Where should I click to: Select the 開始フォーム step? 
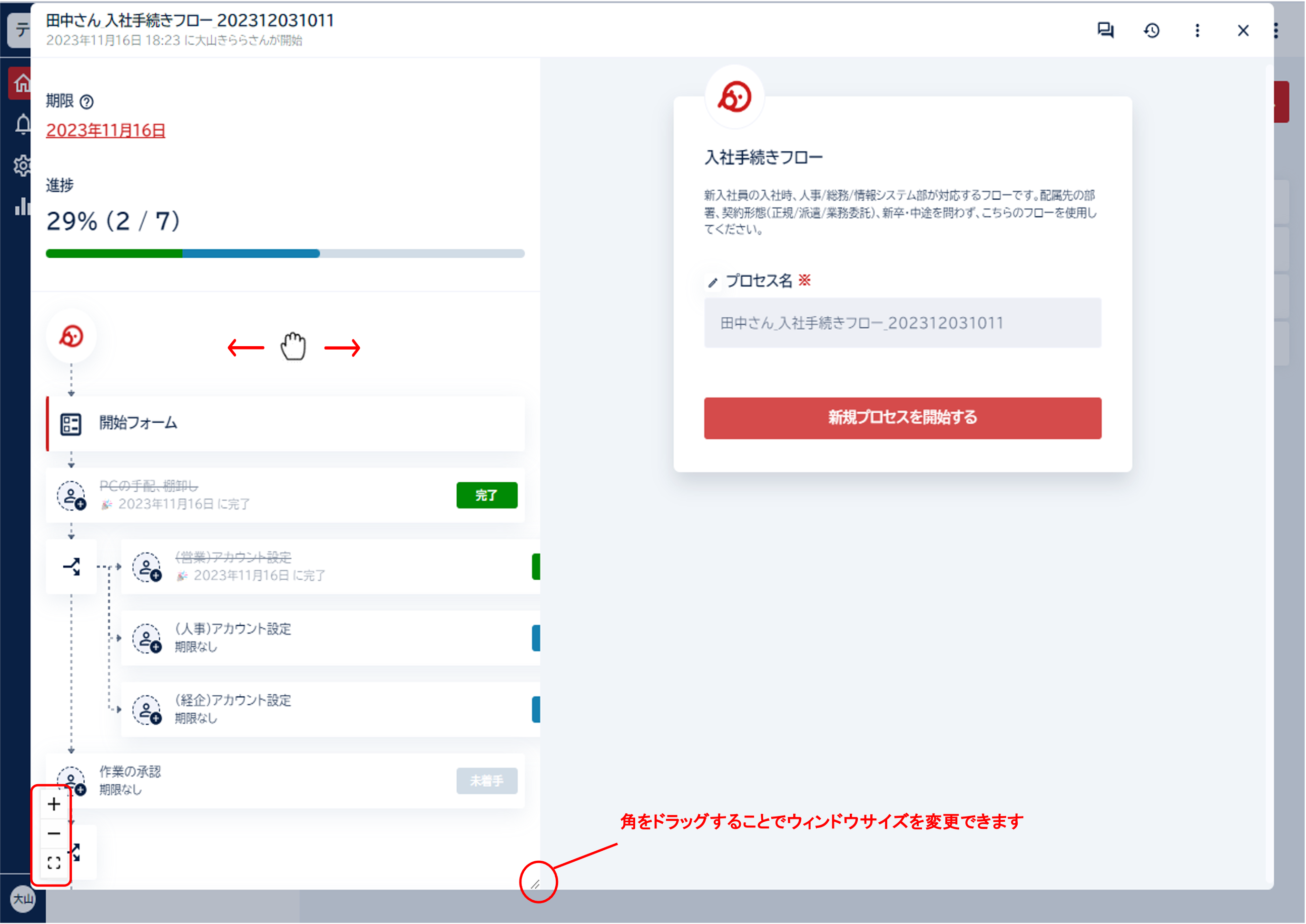point(285,425)
